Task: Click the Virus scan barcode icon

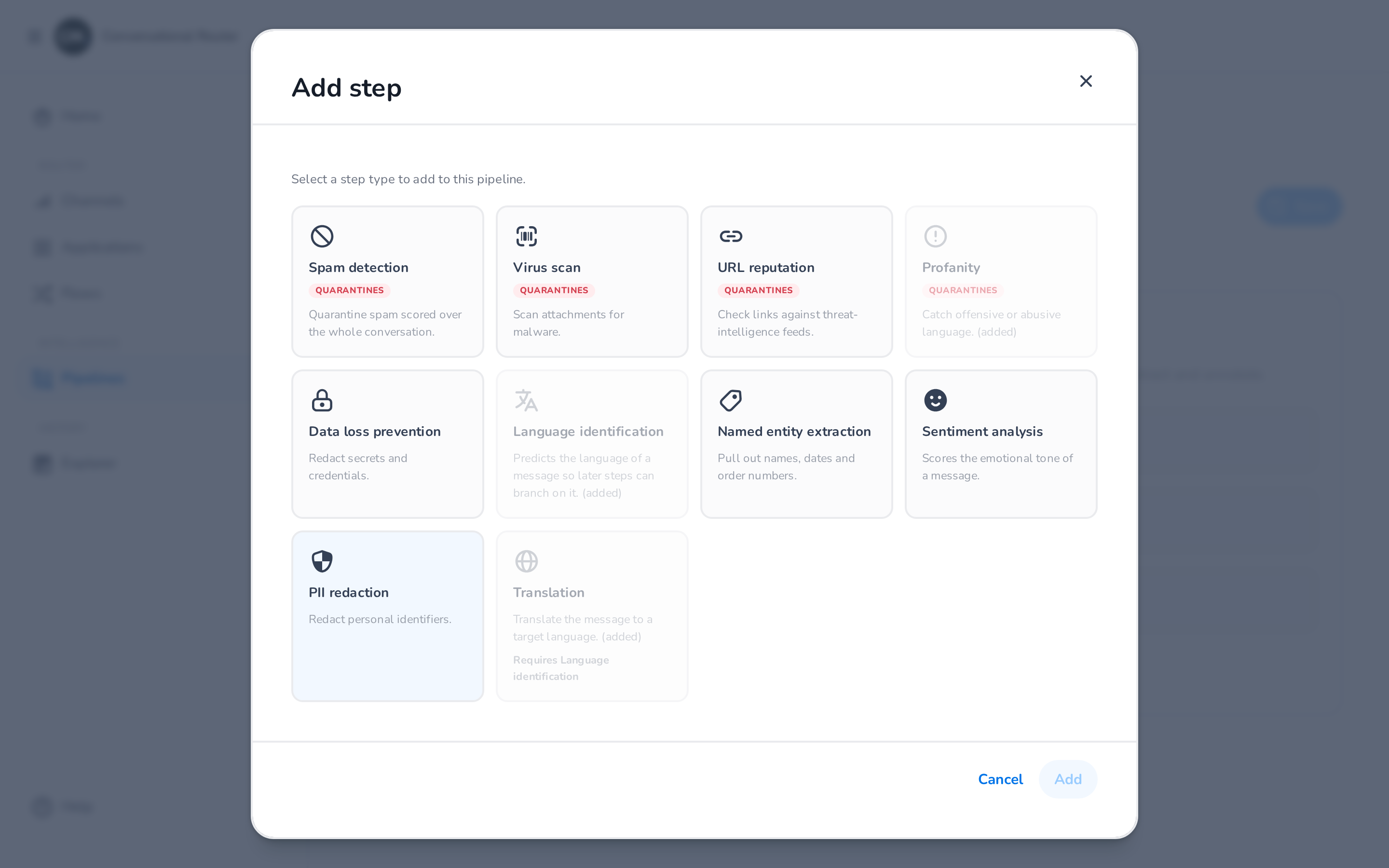Action: click(x=526, y=236)
